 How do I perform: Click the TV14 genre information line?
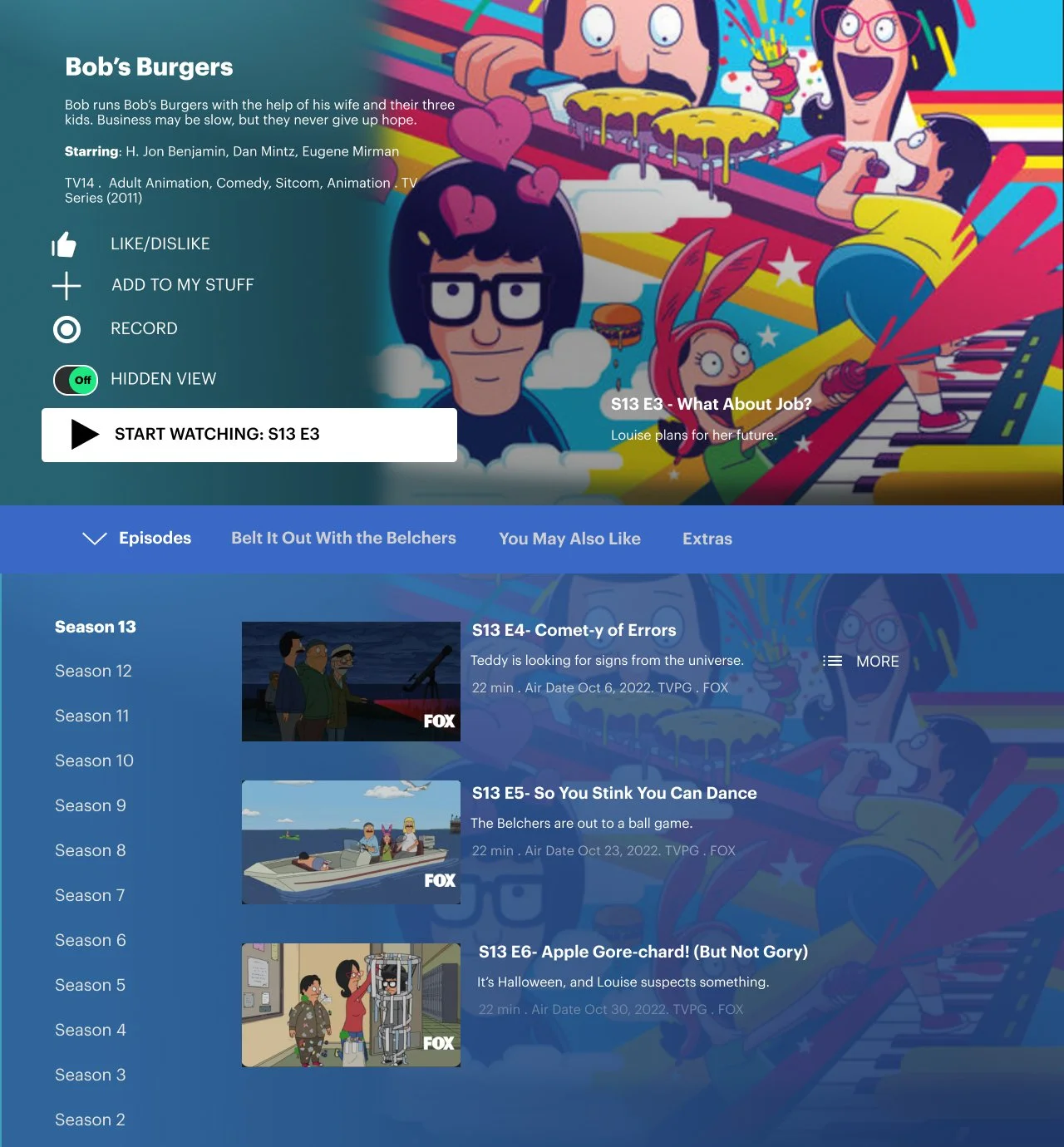click(x=241, y=190)
